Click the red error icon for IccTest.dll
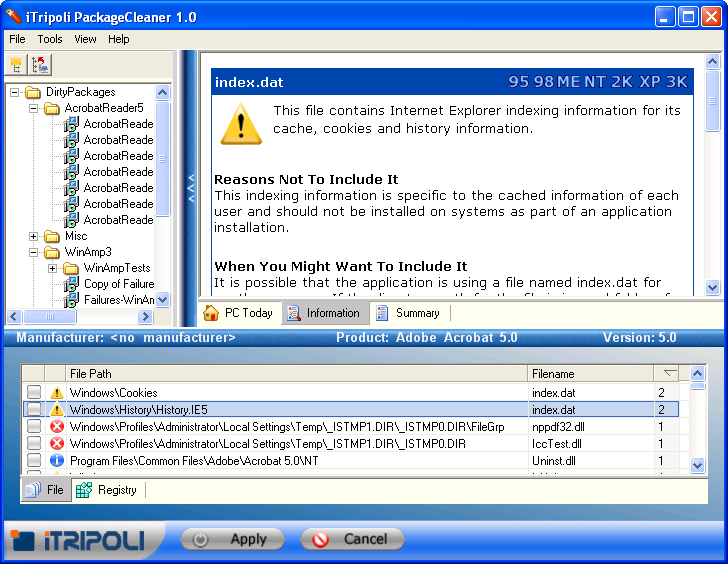This screenshot has height=564, width=728. [x=57, y=444]
